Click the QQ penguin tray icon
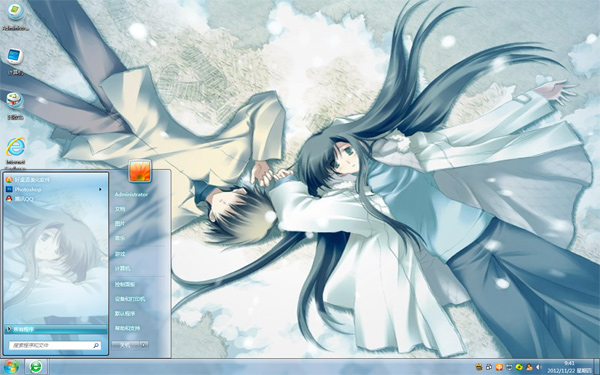 point(529,367)
